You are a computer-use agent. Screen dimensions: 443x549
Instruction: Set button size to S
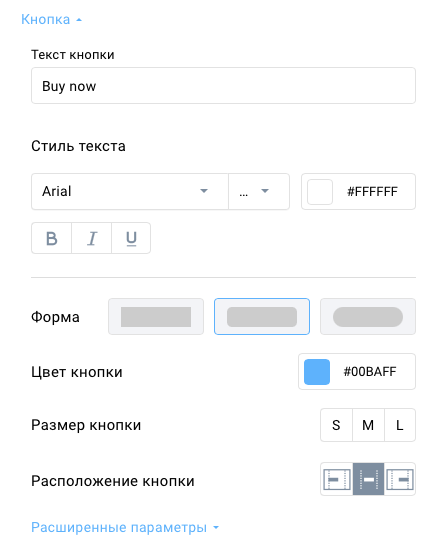[x=336, y=425]
